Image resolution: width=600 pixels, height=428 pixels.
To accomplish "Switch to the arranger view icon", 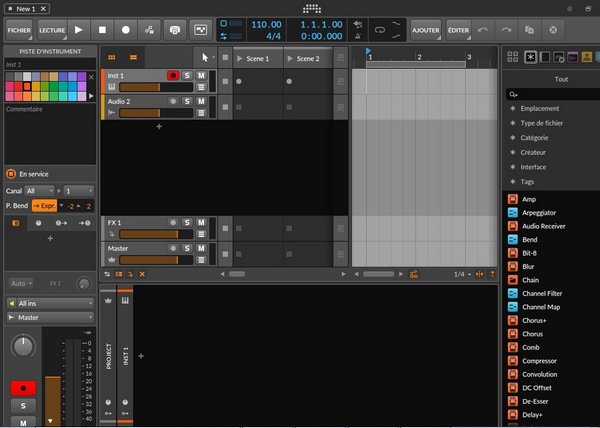I will pos(133,57).
